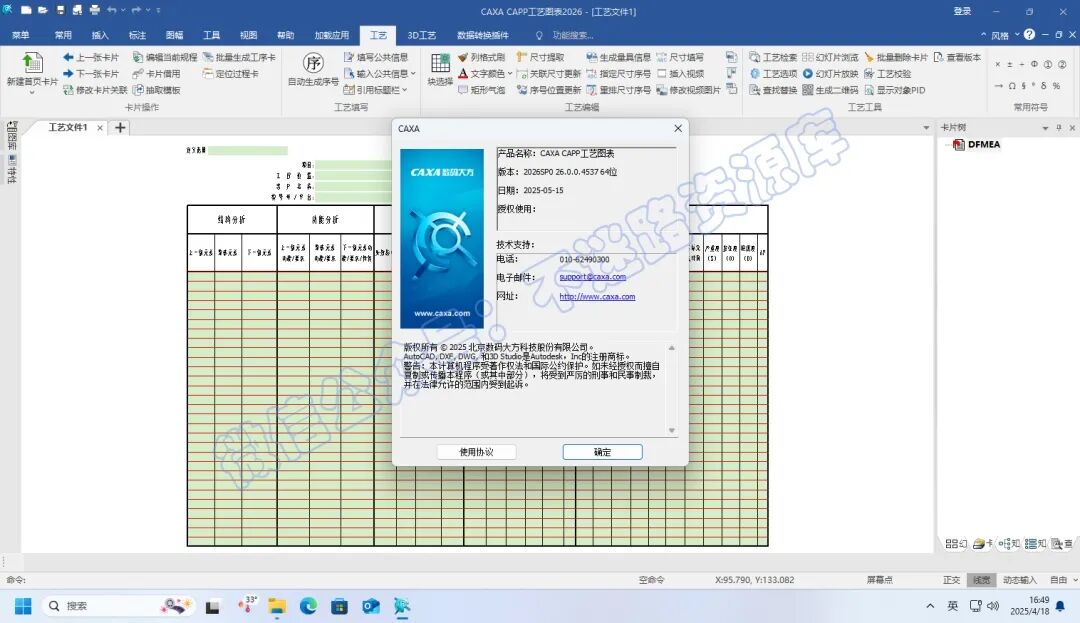Screen dimensions: 1080x623
Task: Select DFMEA node in card tree
Action: 984,145
